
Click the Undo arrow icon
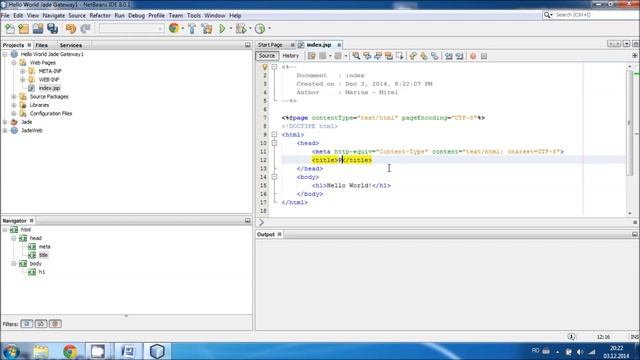pyautogui.click(x=71, y=29)
